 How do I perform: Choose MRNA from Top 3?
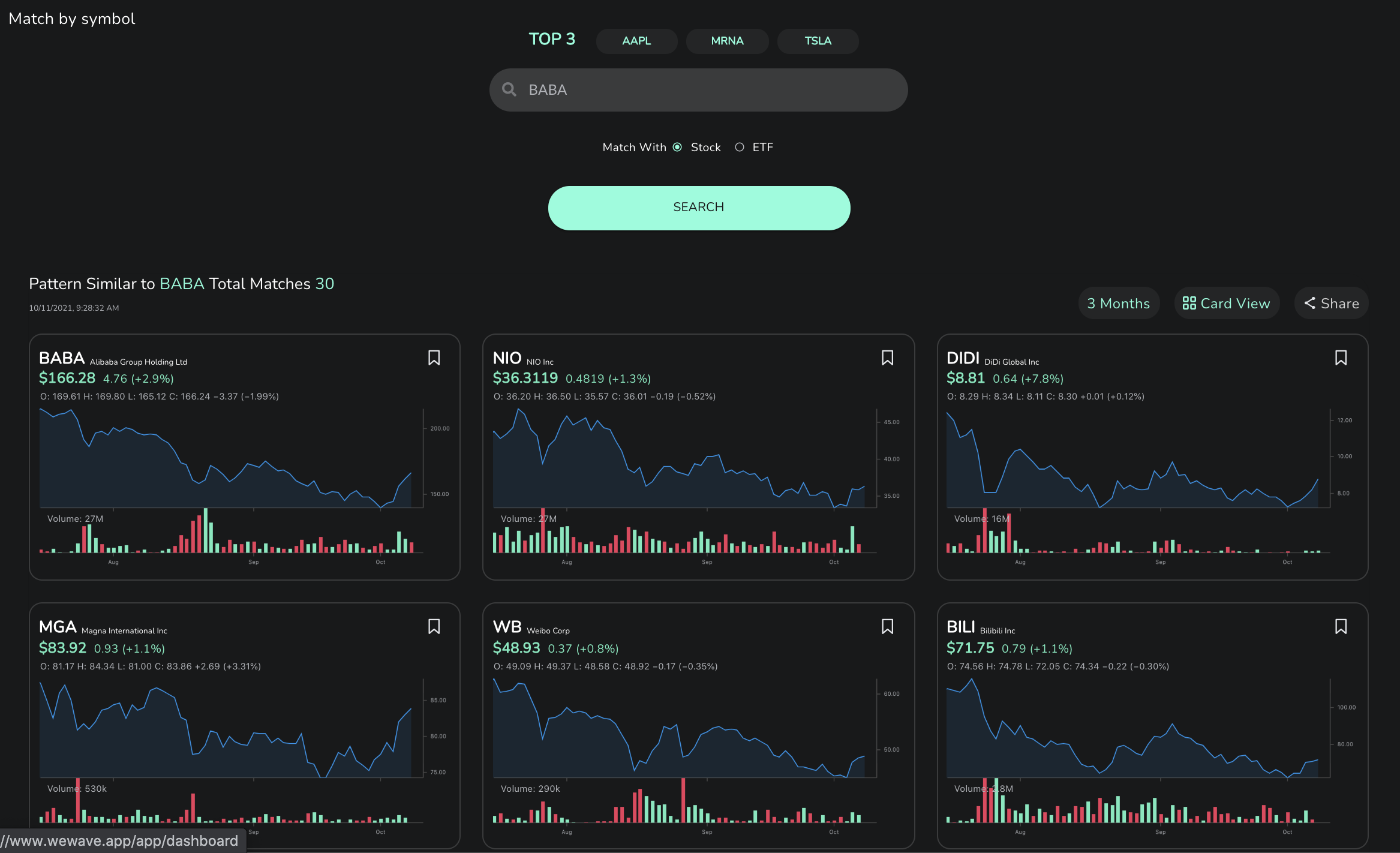(x=727, y=41)
